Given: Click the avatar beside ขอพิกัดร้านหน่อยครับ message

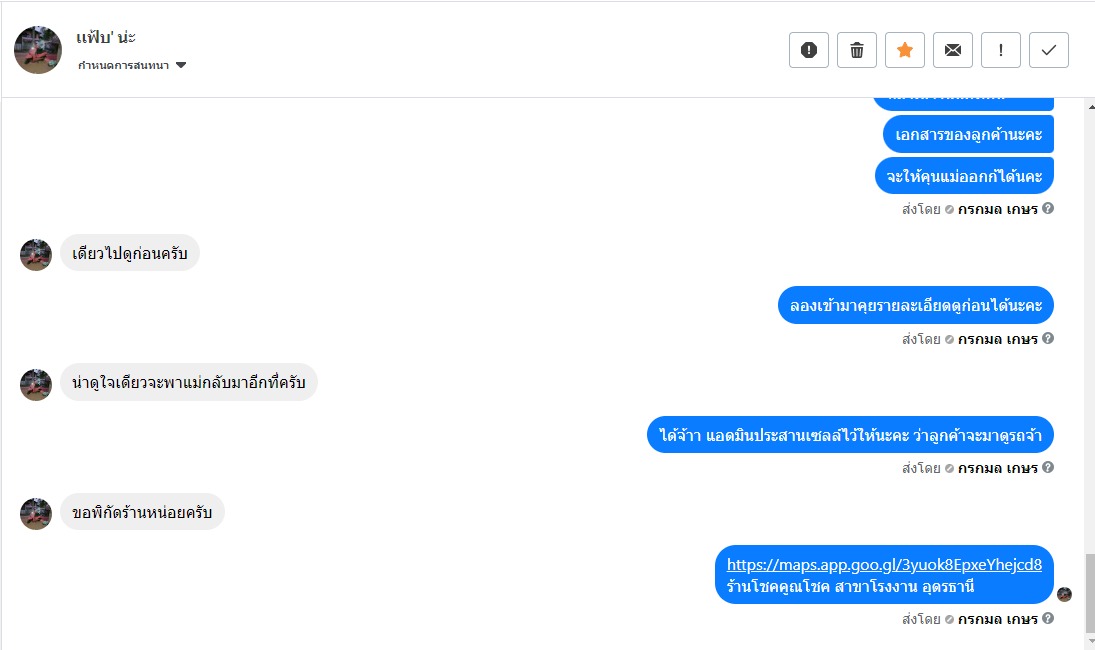Looking at the screenshot, I should coord(36,513).
